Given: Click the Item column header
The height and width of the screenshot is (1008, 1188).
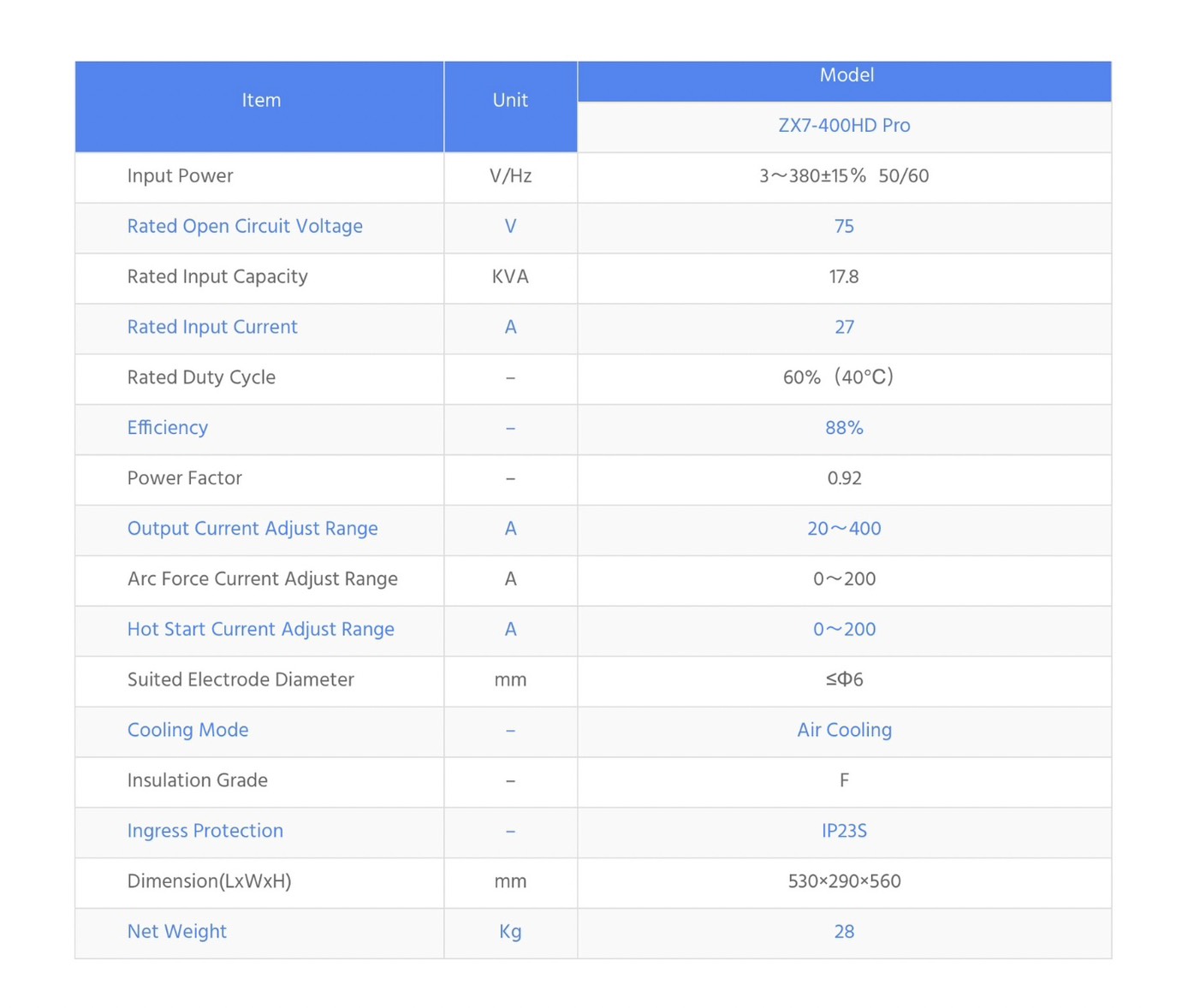Looking at the screenshot, I should [260, 101].
